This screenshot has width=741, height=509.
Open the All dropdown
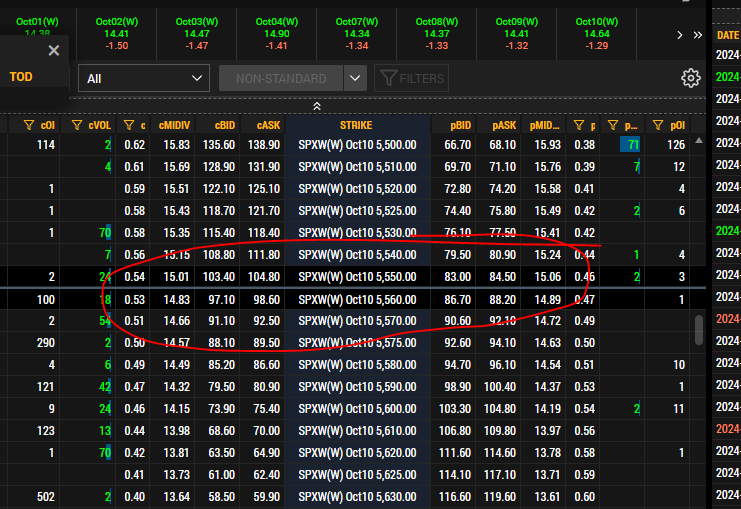click(144, 78)
